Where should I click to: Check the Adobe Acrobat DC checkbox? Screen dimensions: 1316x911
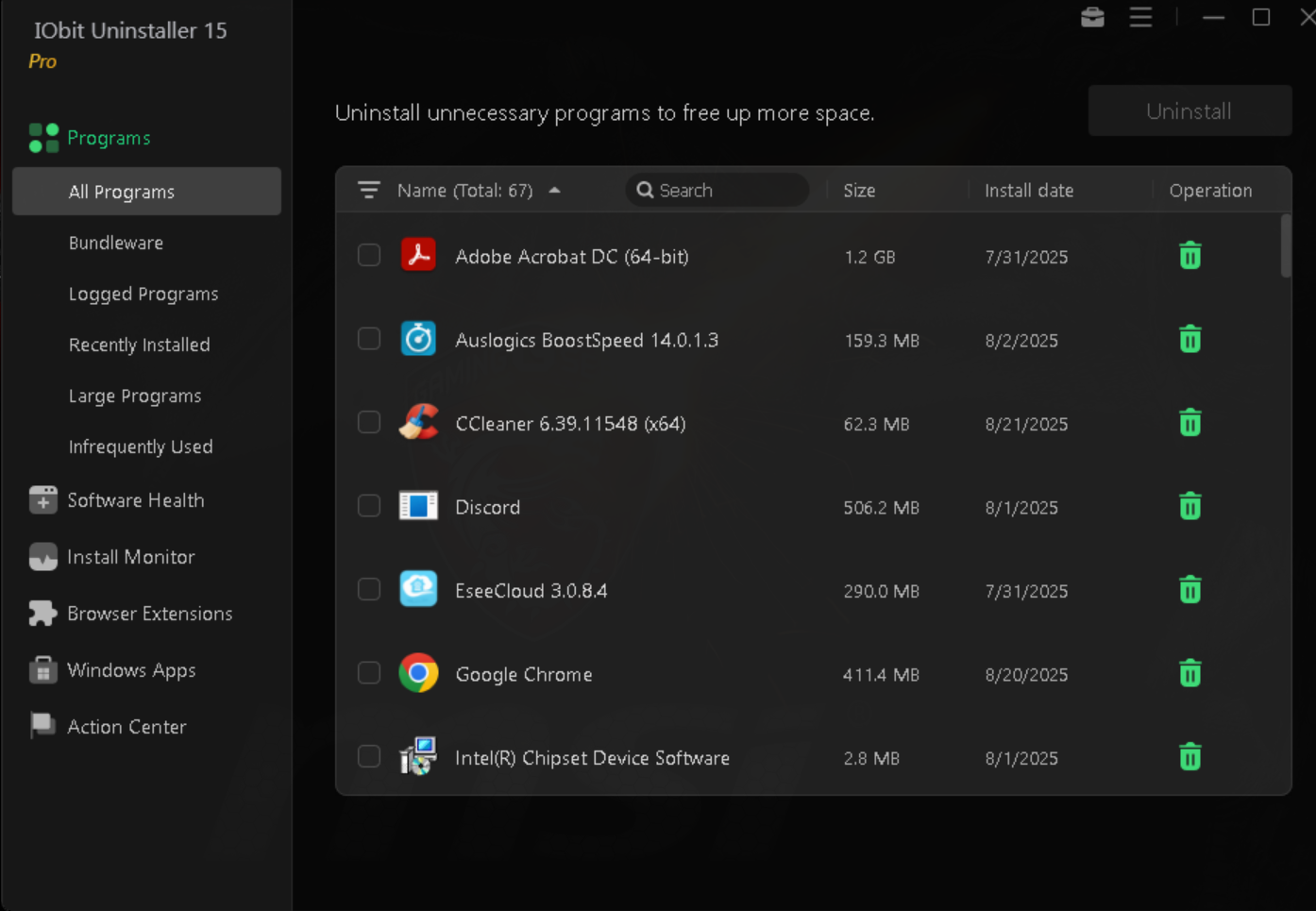click(369, 255)
